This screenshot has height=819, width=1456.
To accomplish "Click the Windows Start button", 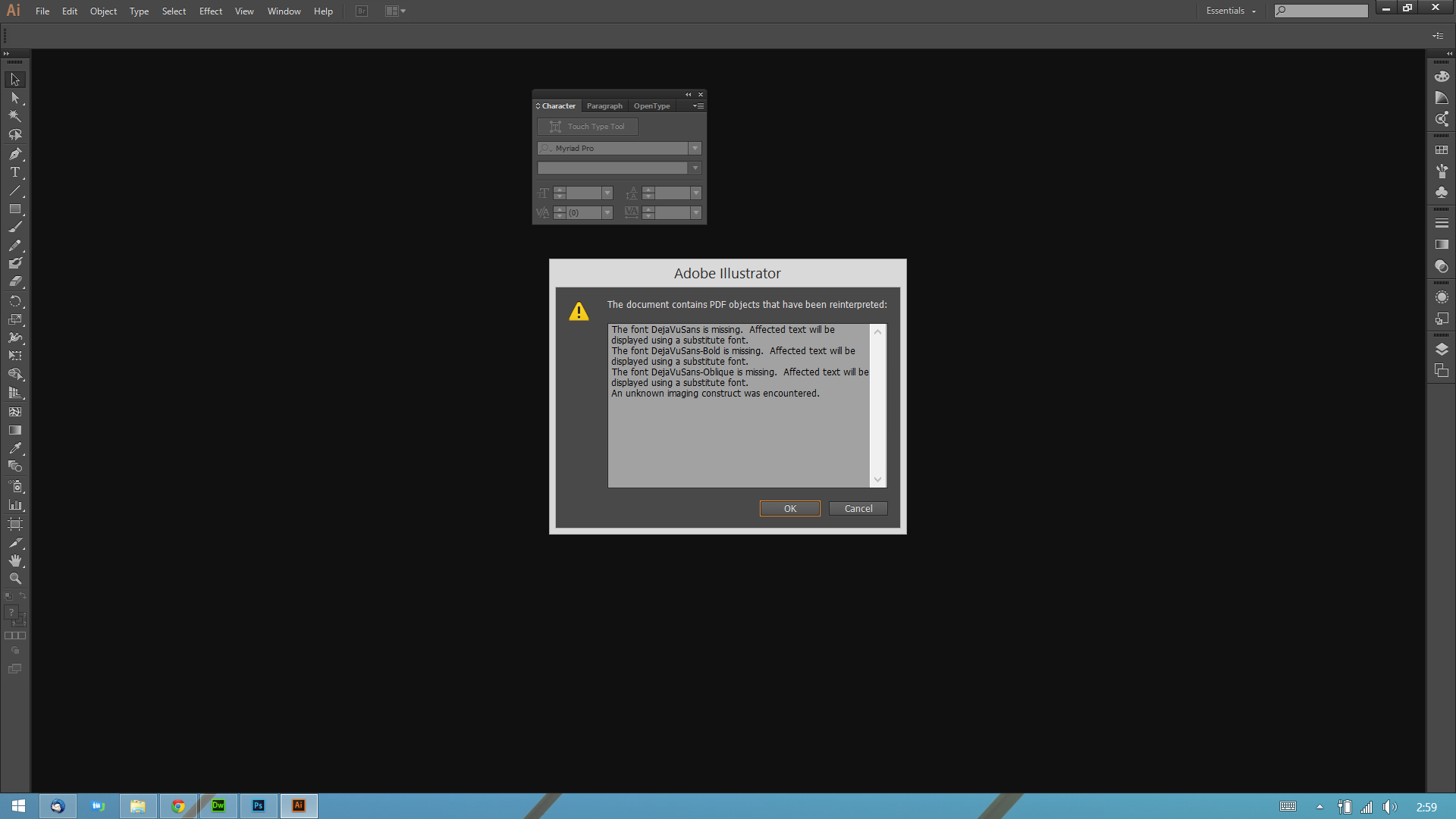I will click(x=18, y=806).
